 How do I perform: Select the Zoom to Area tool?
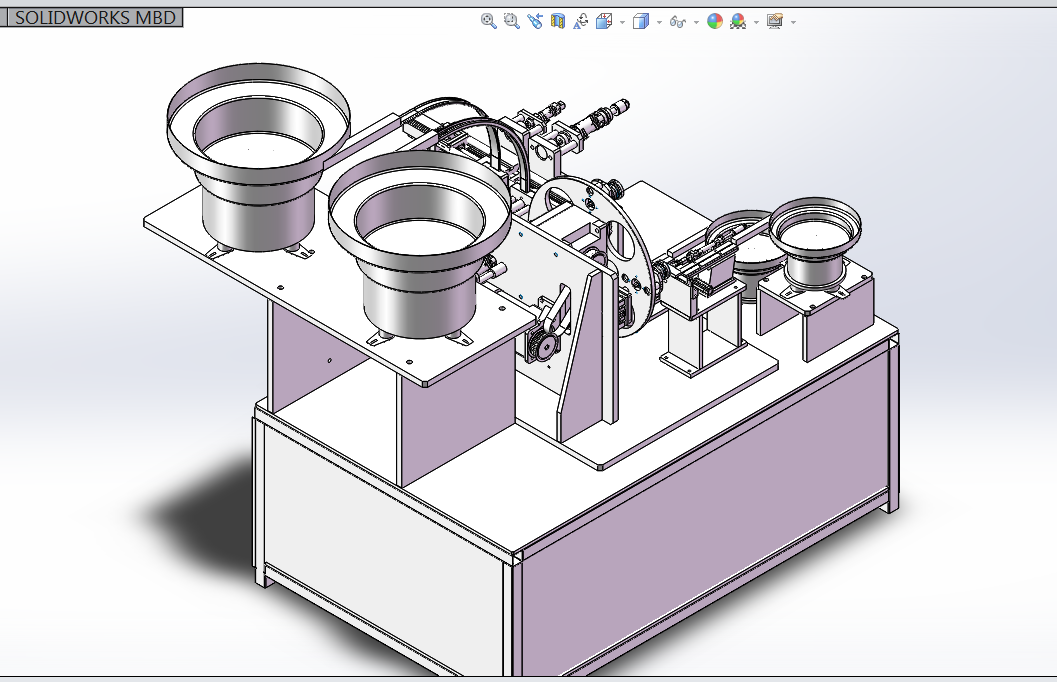[x=512, y=22]
